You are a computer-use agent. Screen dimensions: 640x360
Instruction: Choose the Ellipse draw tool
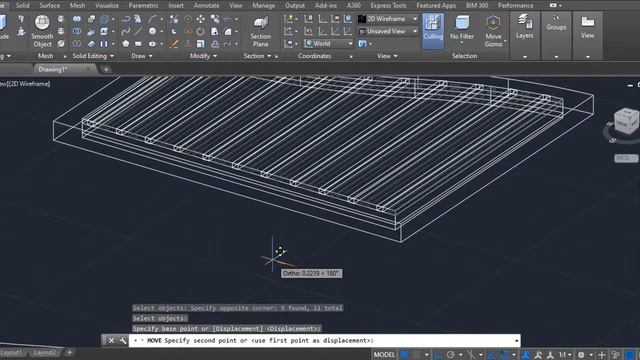click(152, 44)
